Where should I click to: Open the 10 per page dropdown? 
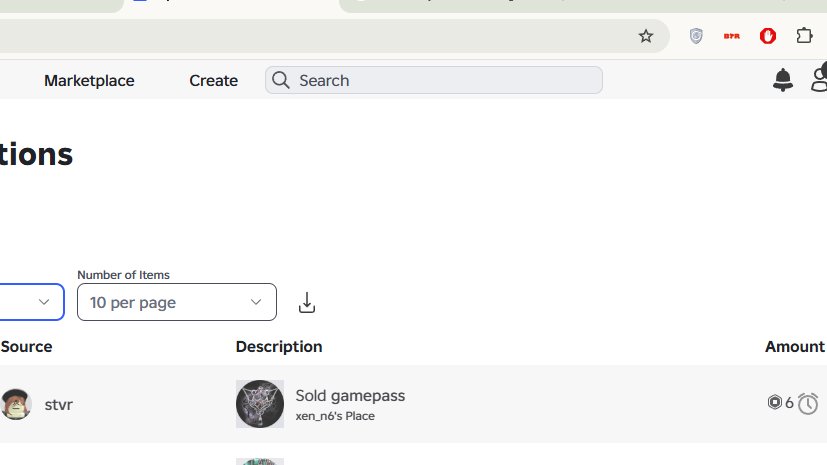pos(177,302)
